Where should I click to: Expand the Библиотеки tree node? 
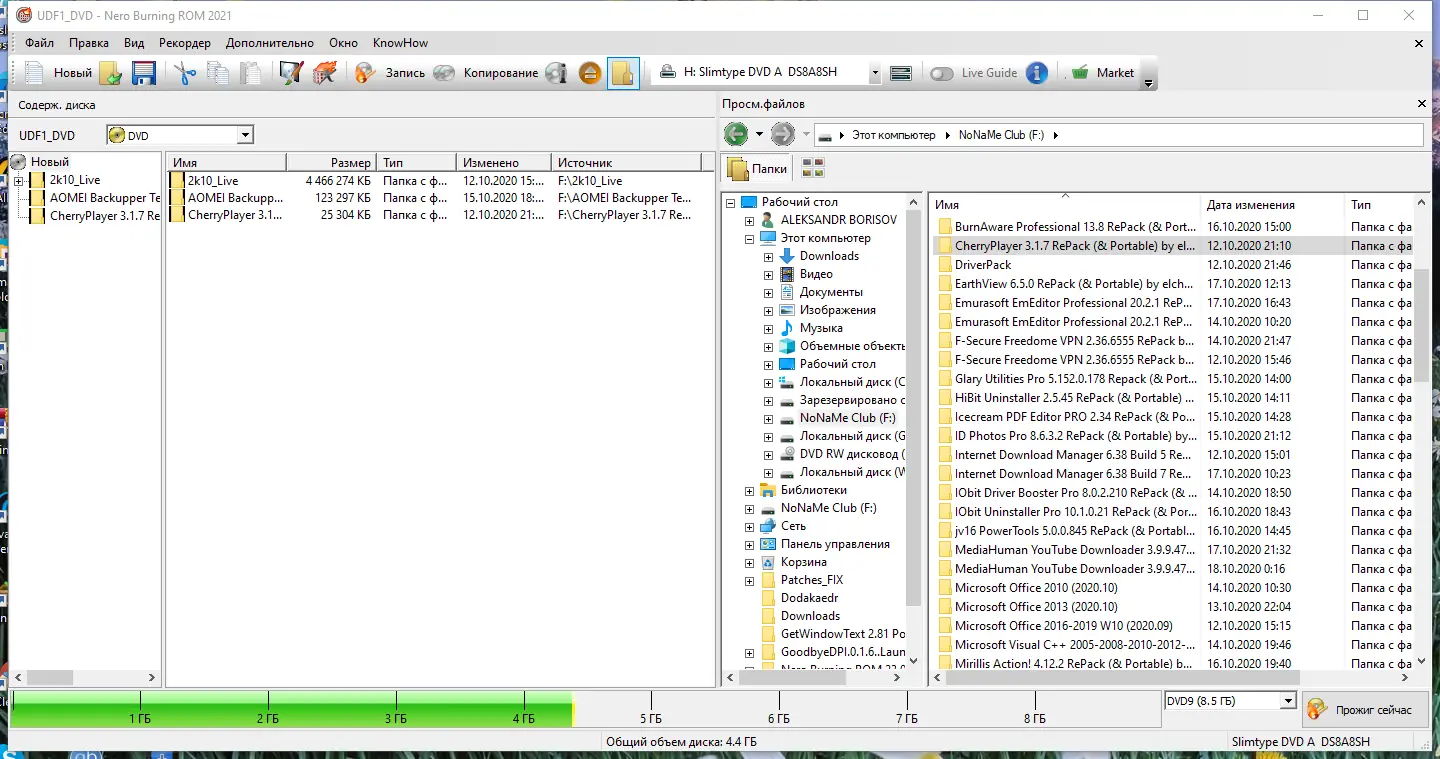(x=749, y=490)
